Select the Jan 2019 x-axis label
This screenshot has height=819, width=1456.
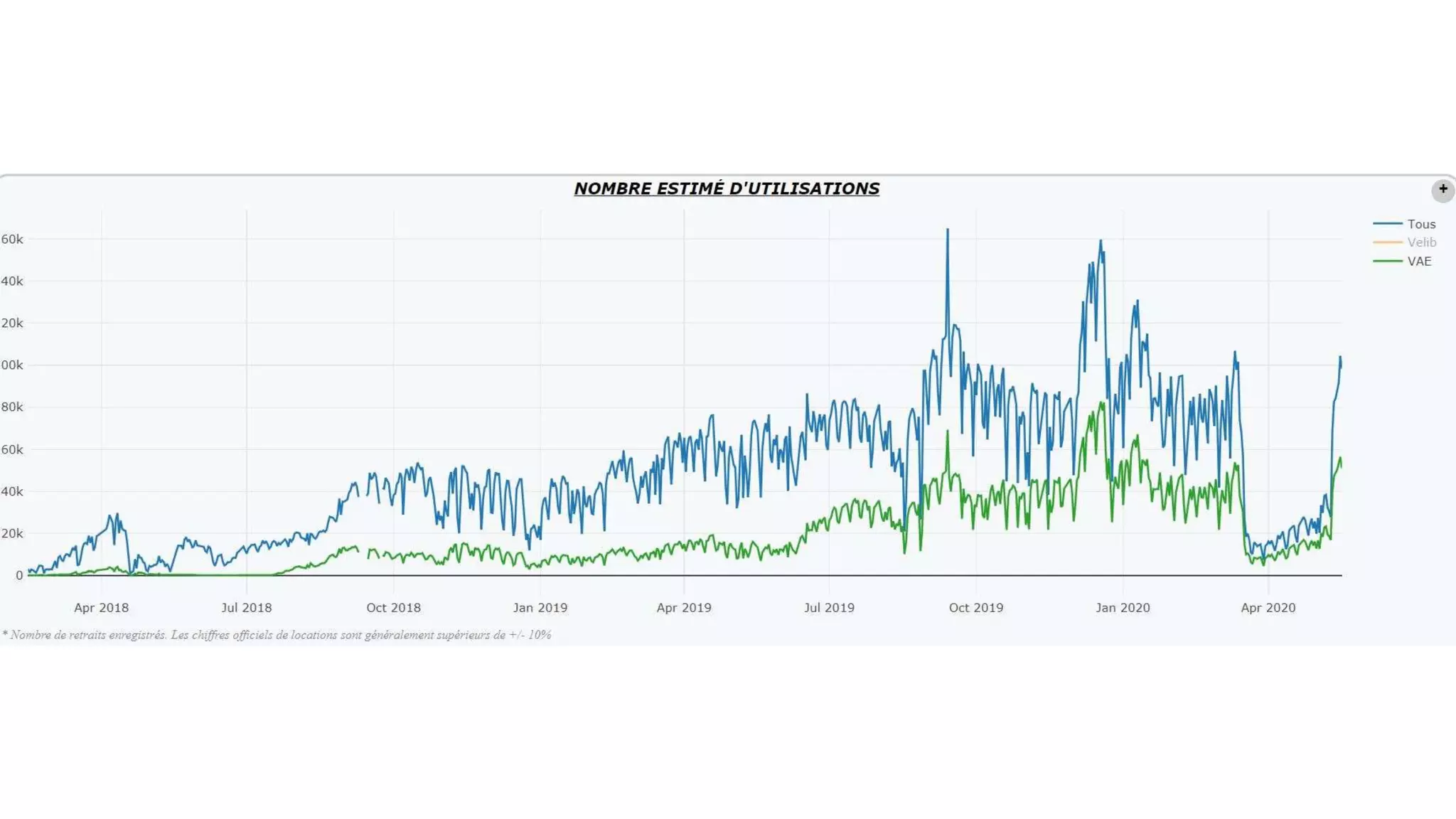(540, 608)
